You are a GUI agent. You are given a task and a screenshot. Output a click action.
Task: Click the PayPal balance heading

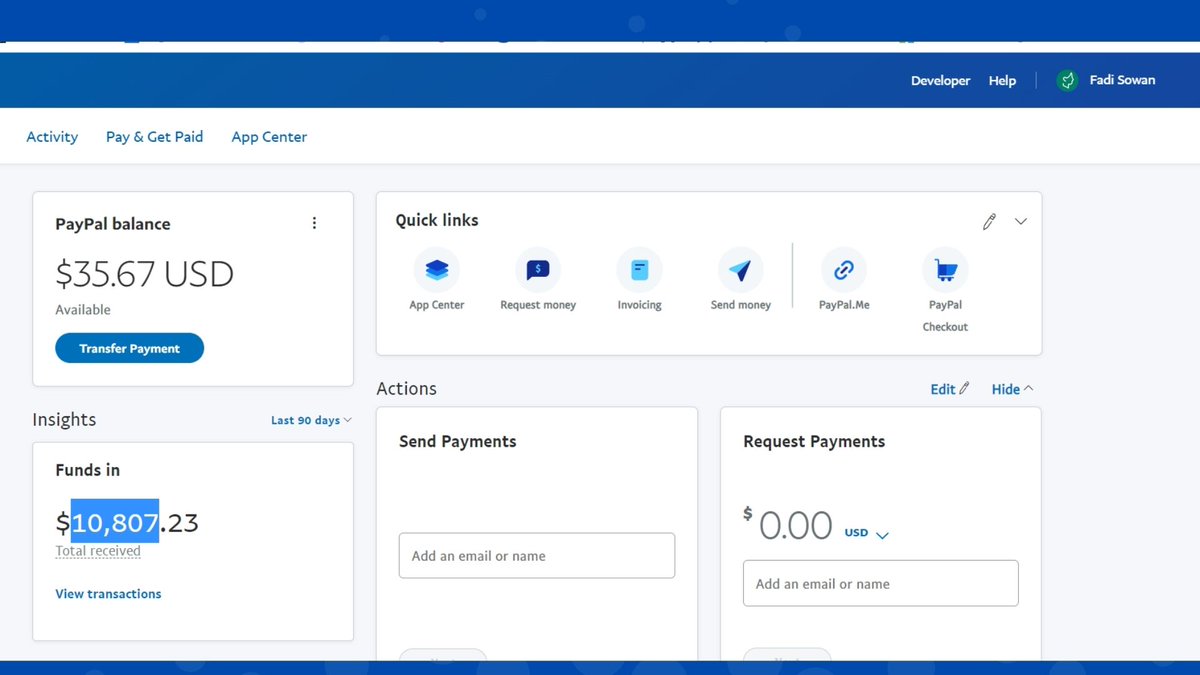113,224
